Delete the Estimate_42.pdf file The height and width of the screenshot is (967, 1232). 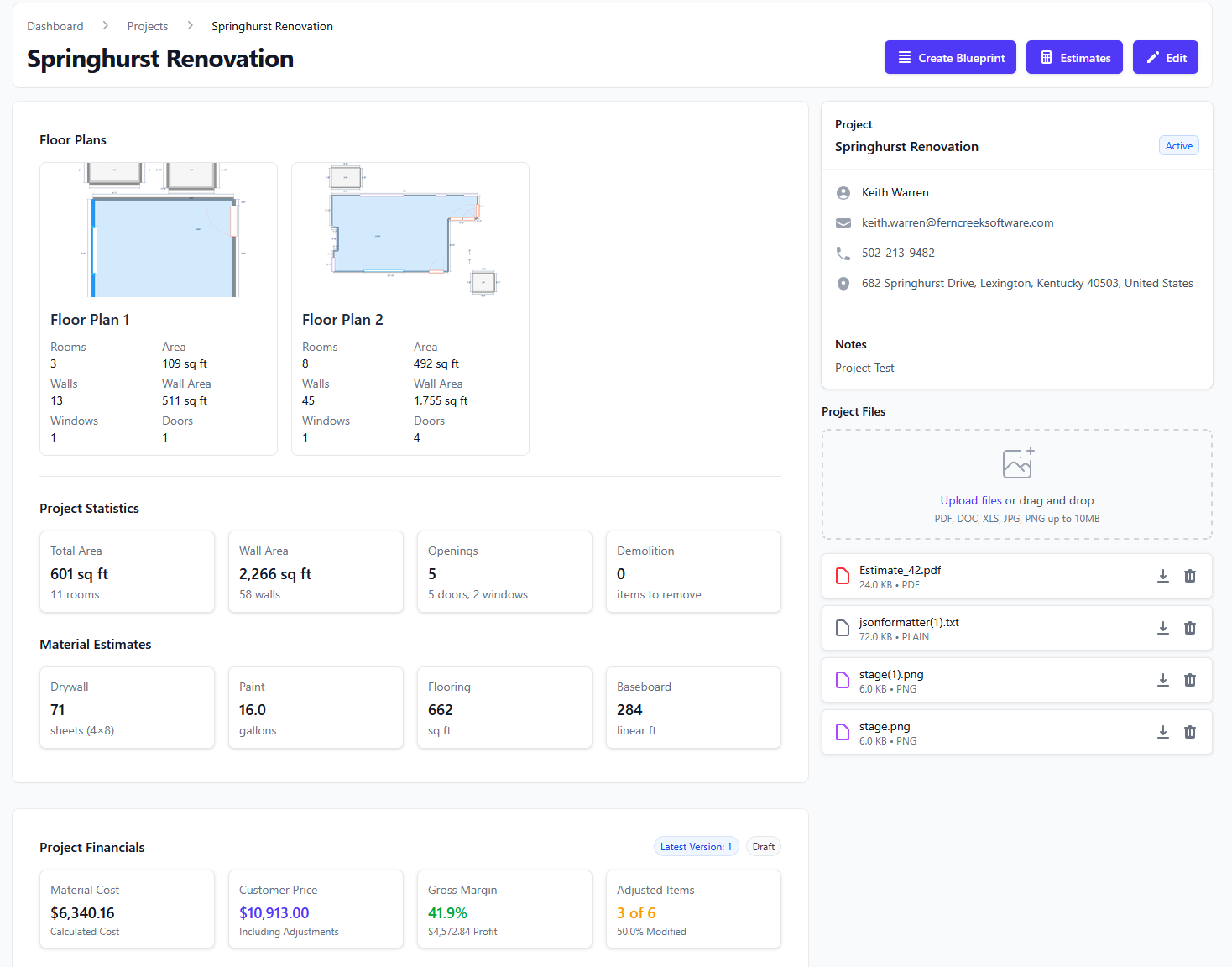(x=1190, y=576)
